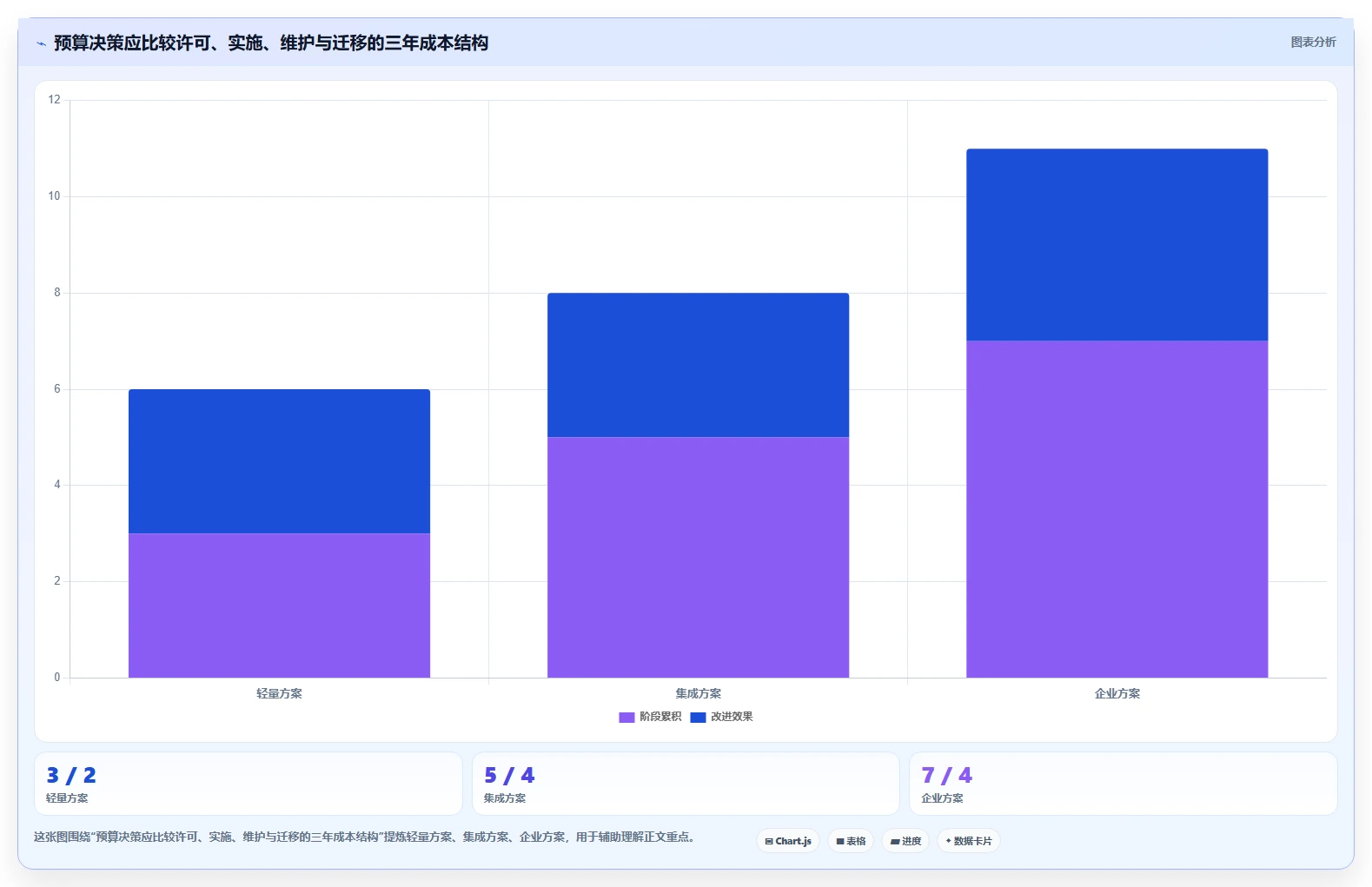Toggle the 阶段累积 legend series
The image size is (1372, 887).
coord(650,717)
